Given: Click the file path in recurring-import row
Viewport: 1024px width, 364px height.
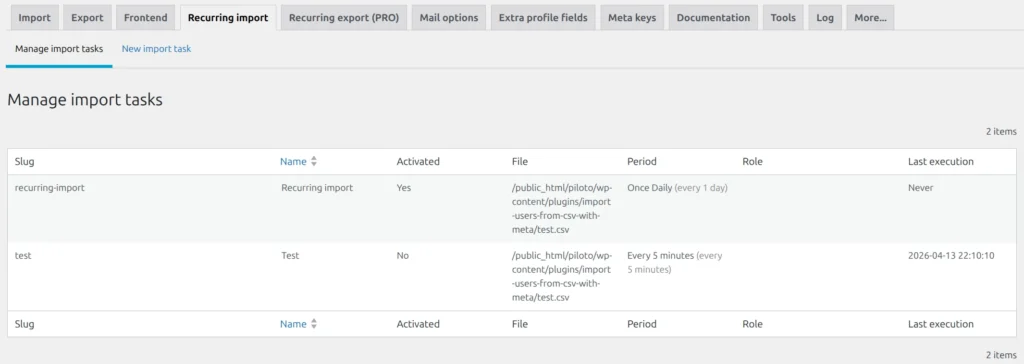Looking at the screenshot, I should pyautogui.click(x=562, y=208).
